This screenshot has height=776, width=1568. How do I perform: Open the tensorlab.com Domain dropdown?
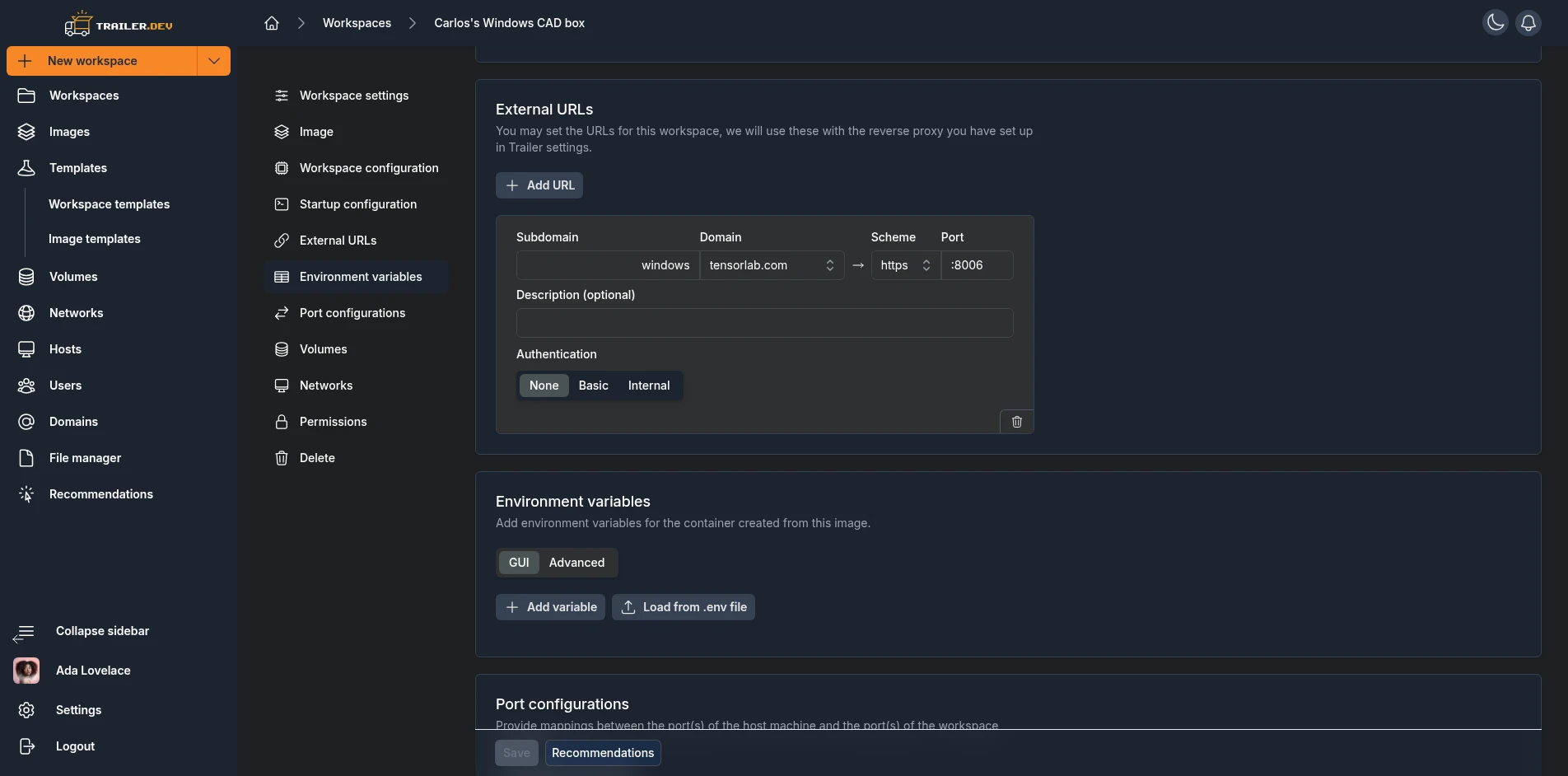[x=772, y=265]
